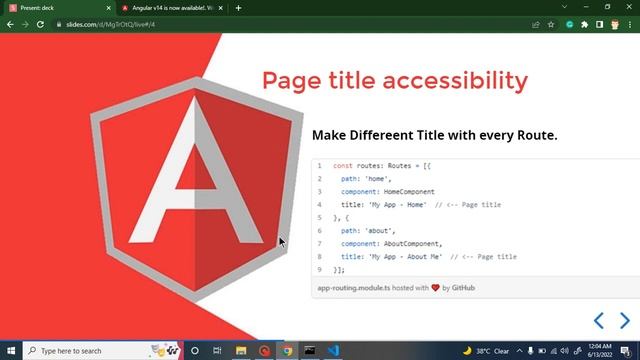The width and height of the screenshot is (640, 360).
Task: Click 'const routes: Routes = [{' line
Action: click(x=382, y=166)
